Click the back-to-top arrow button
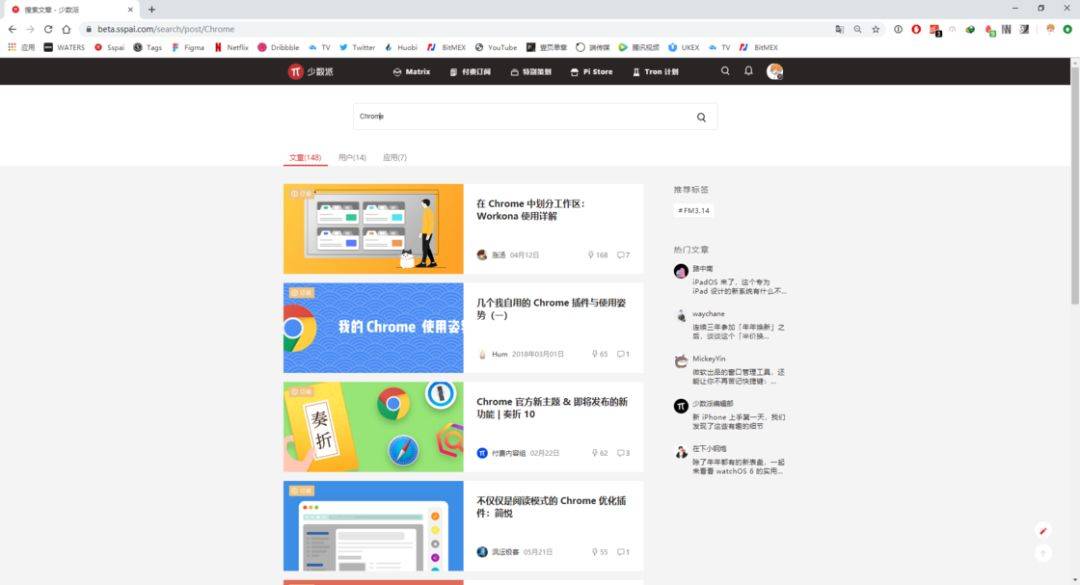The width and height of the screenshot is (1080, 585). coord(1043,553)
